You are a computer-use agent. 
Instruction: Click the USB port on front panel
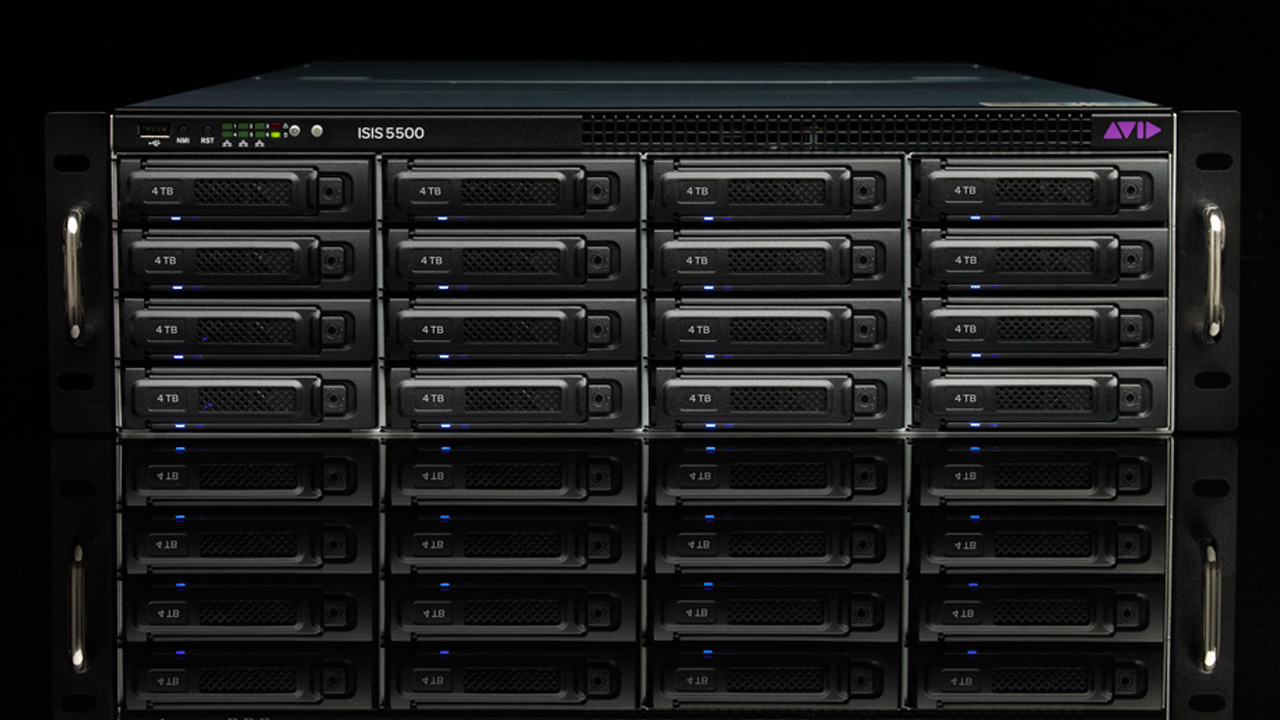(x=153, y=130)
